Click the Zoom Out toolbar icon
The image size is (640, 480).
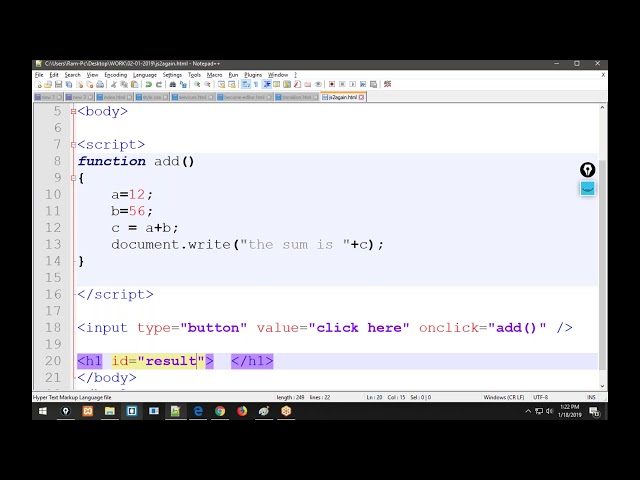click(x=207, y=84)
